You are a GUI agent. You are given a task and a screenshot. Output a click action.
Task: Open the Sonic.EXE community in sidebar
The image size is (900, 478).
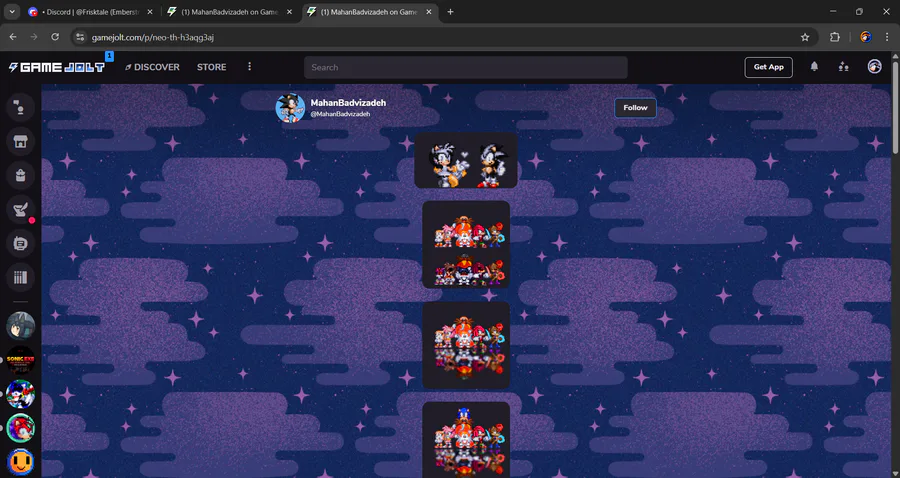click(x=21, y=360)
